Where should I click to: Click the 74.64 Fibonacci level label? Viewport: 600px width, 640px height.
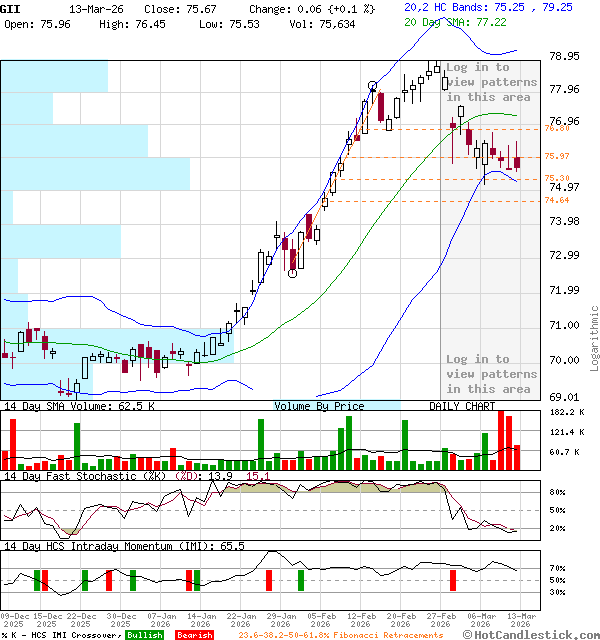[557, 200]
